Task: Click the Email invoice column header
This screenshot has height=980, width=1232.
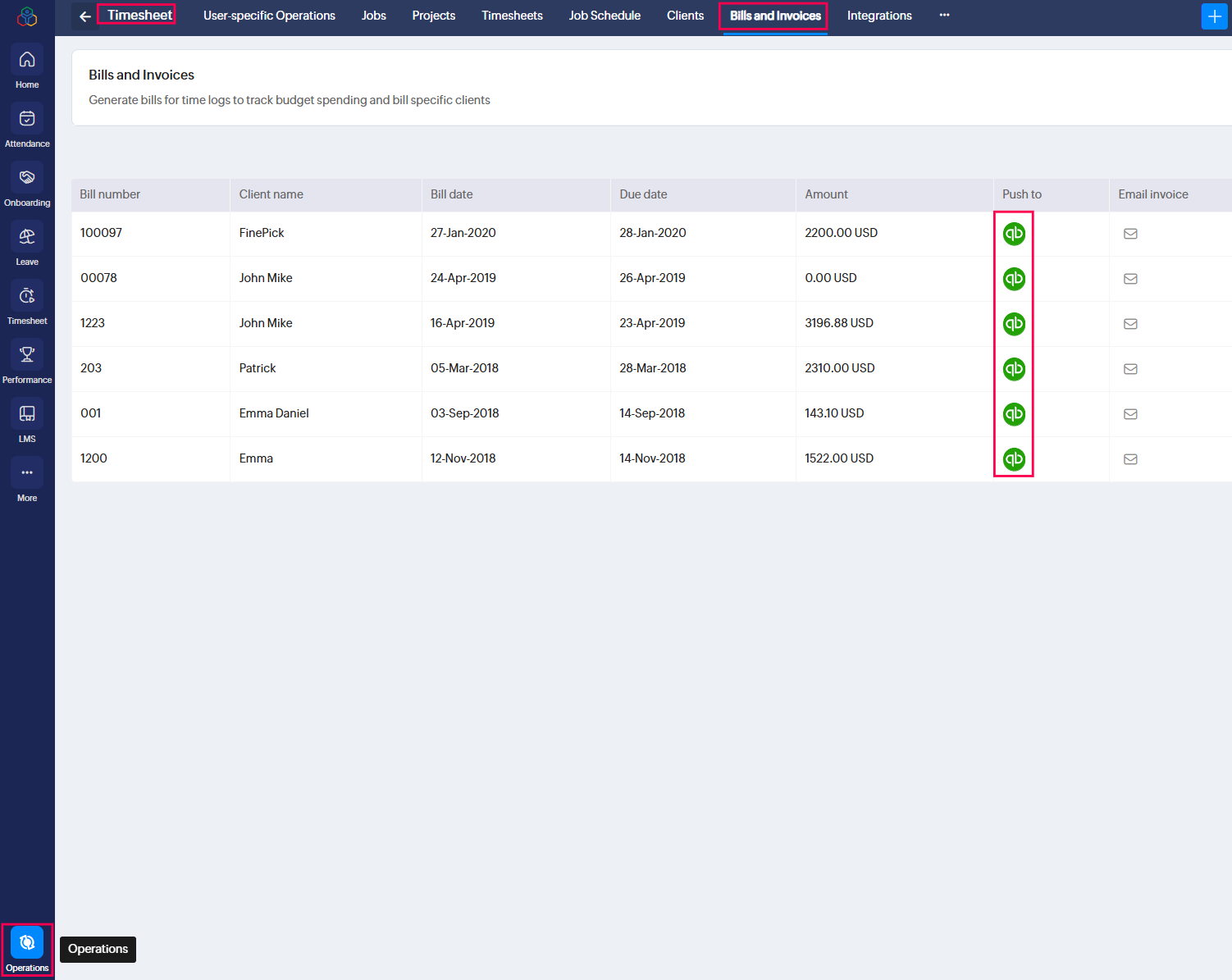Action: coord(1153,194)
